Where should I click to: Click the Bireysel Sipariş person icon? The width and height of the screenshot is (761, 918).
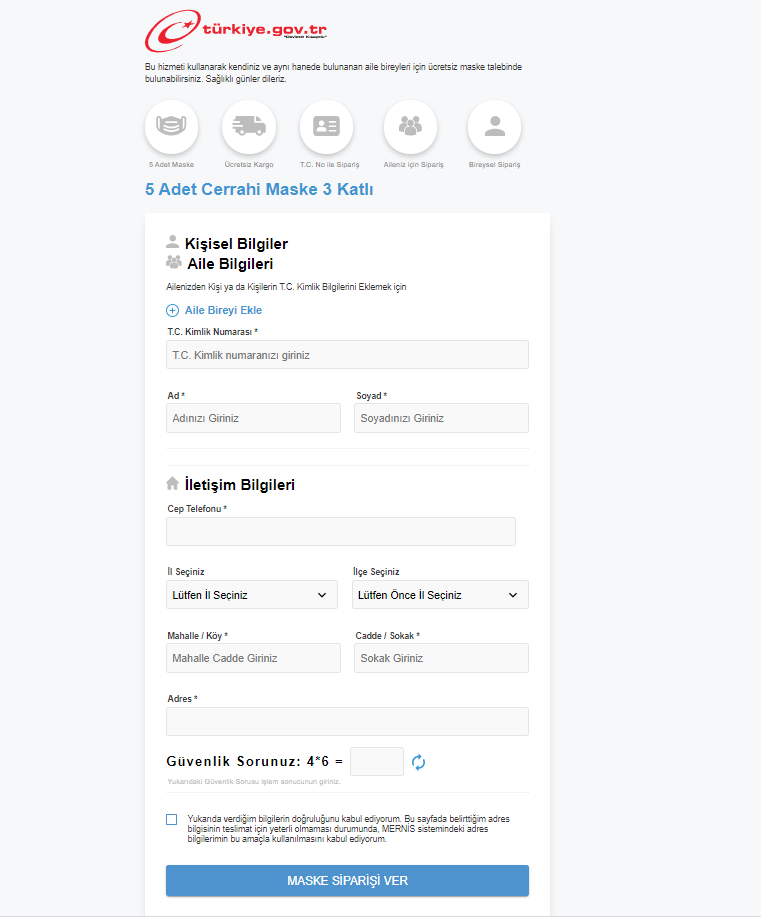click(x=494, y=126)
